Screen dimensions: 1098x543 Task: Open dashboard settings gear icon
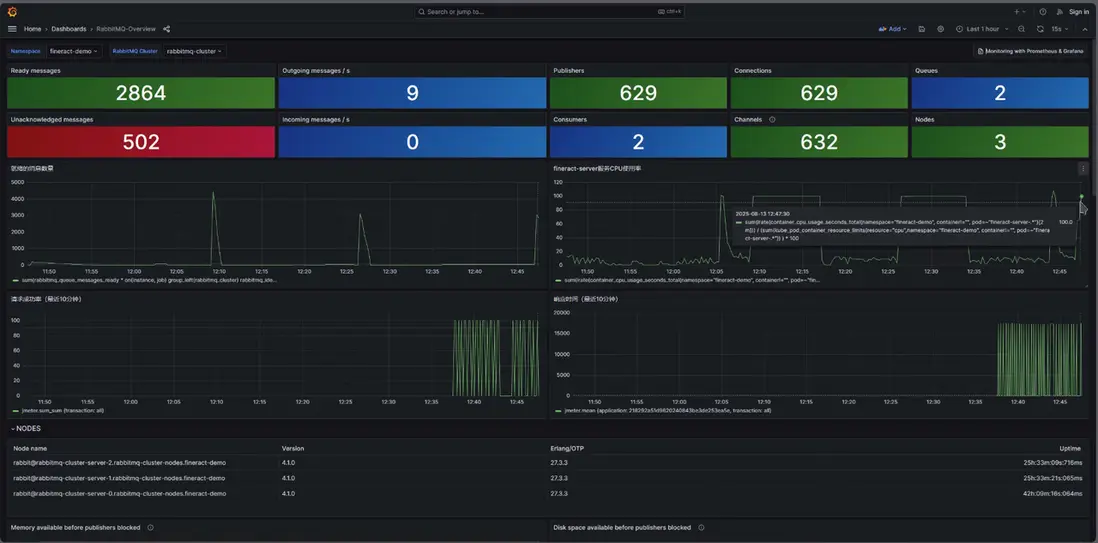940,29
